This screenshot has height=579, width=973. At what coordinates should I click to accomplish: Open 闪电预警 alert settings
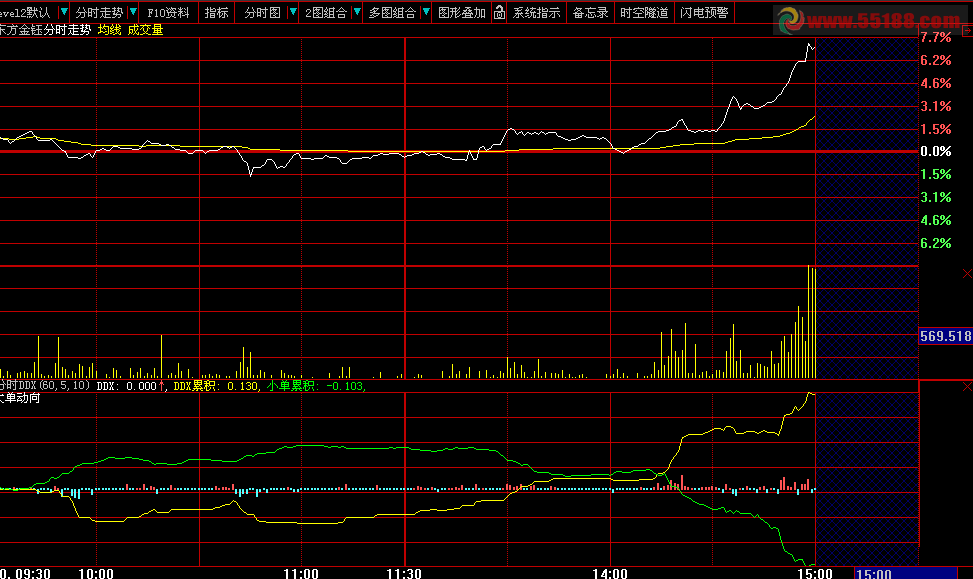[704, 12]
